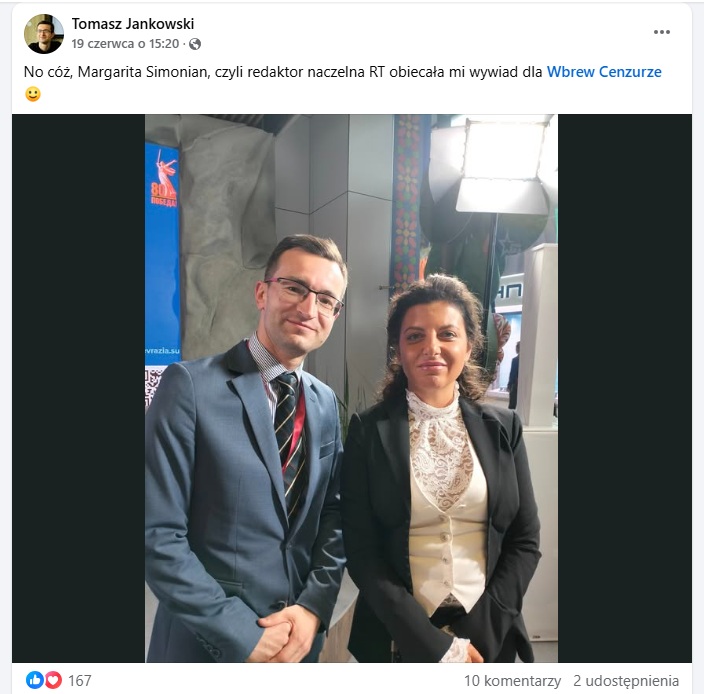Click the red heart reaction icon
This screenshot has height=694, width=704.
53,680
